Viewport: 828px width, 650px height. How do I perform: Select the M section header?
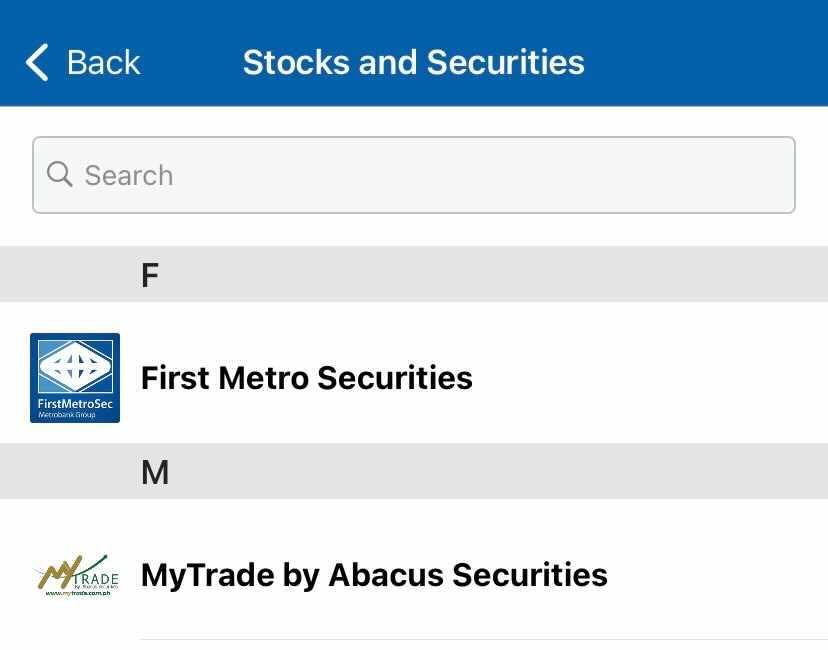[x=414, y=471]
